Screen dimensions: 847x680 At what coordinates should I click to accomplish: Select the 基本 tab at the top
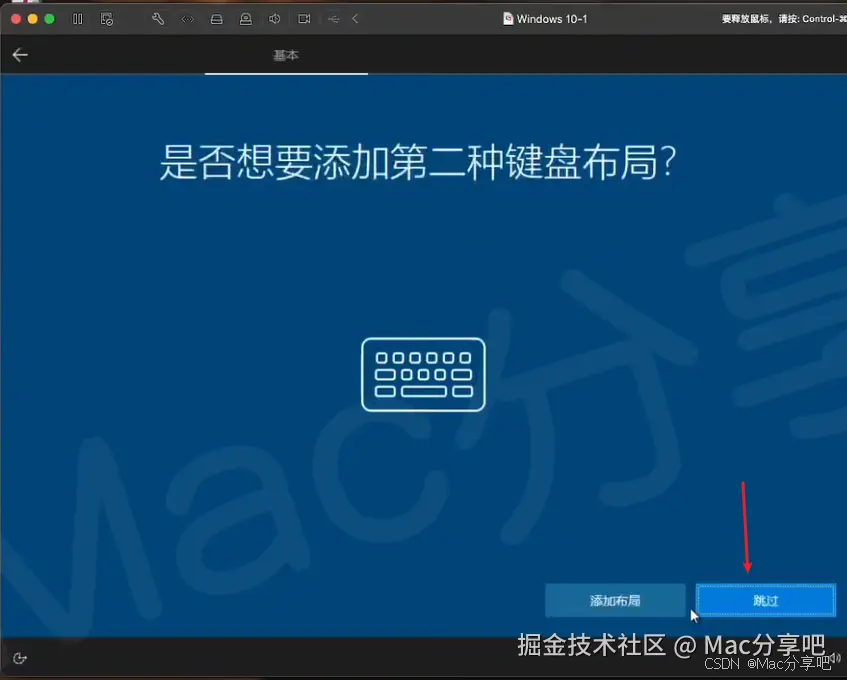pos(286,56)
